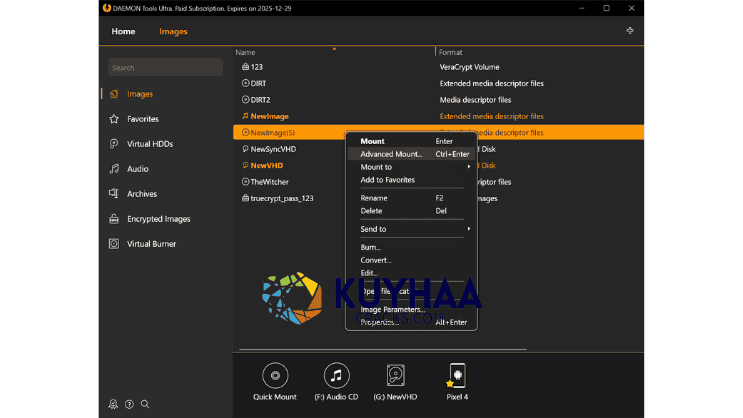Select the DIRT2 image row
Image resolution: width=743 pixels, height=418 pixels.
pyautogui.click(x=438, y=100)
